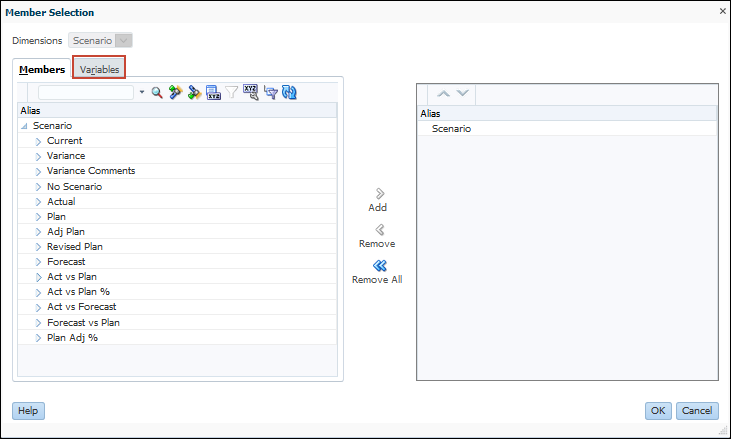Screen dimensions: 731x439
Task: Expand the Adj Plan member
Action: pos(38,232)
